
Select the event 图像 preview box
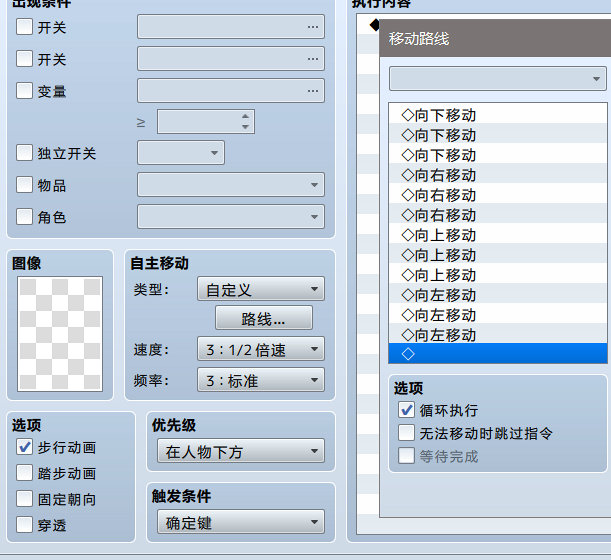[x=60, y=334]
